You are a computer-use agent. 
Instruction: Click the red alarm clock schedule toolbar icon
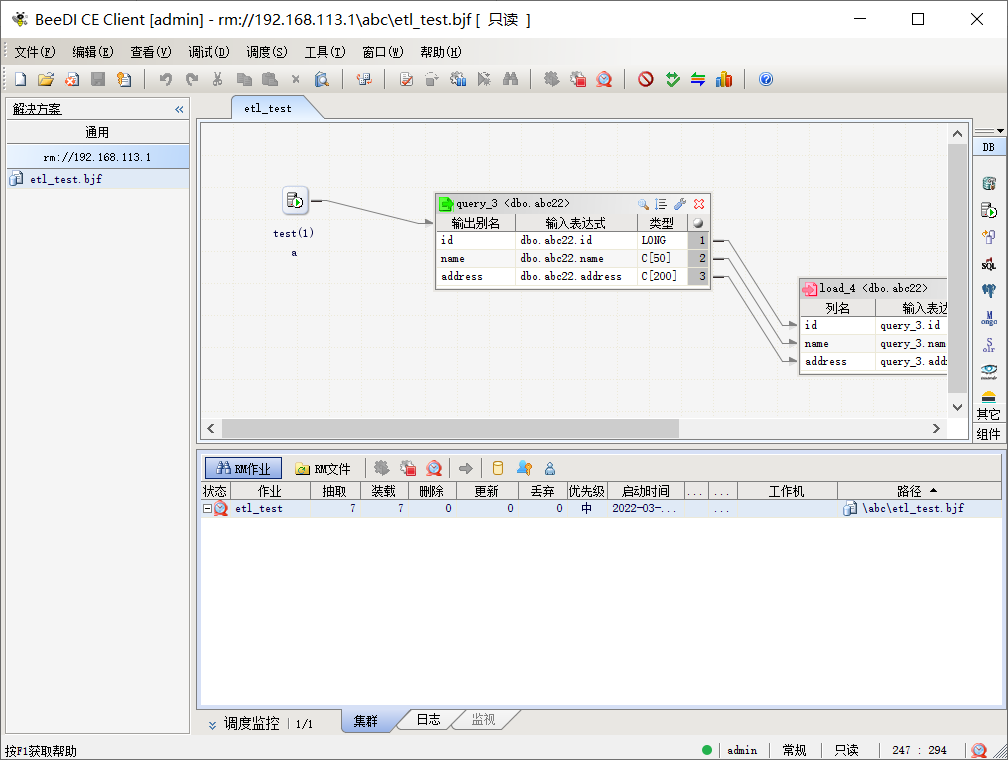pos(604,79)
